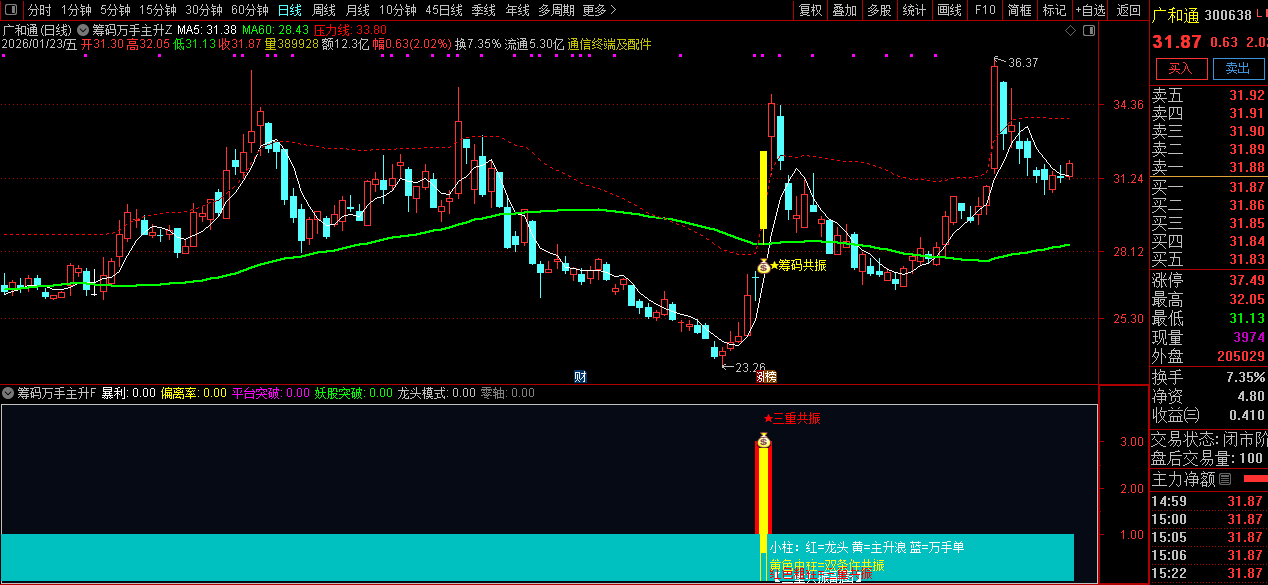This screenshot has height=585, width=1268.
Task: Click the 买一 bid row
Action: click(x=1208, y=187)
